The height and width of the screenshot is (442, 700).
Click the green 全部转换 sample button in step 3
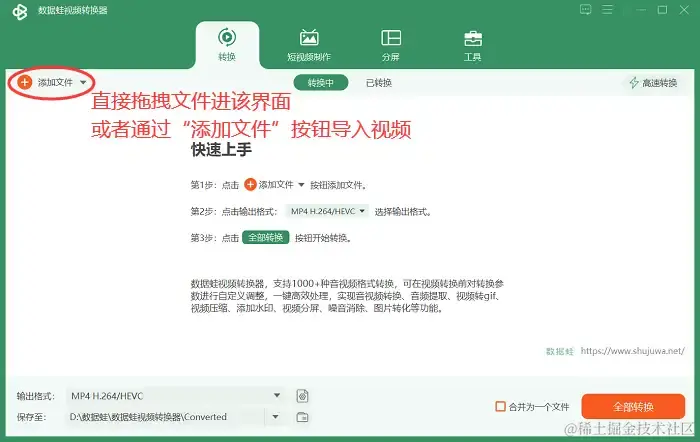coord(266,238)
